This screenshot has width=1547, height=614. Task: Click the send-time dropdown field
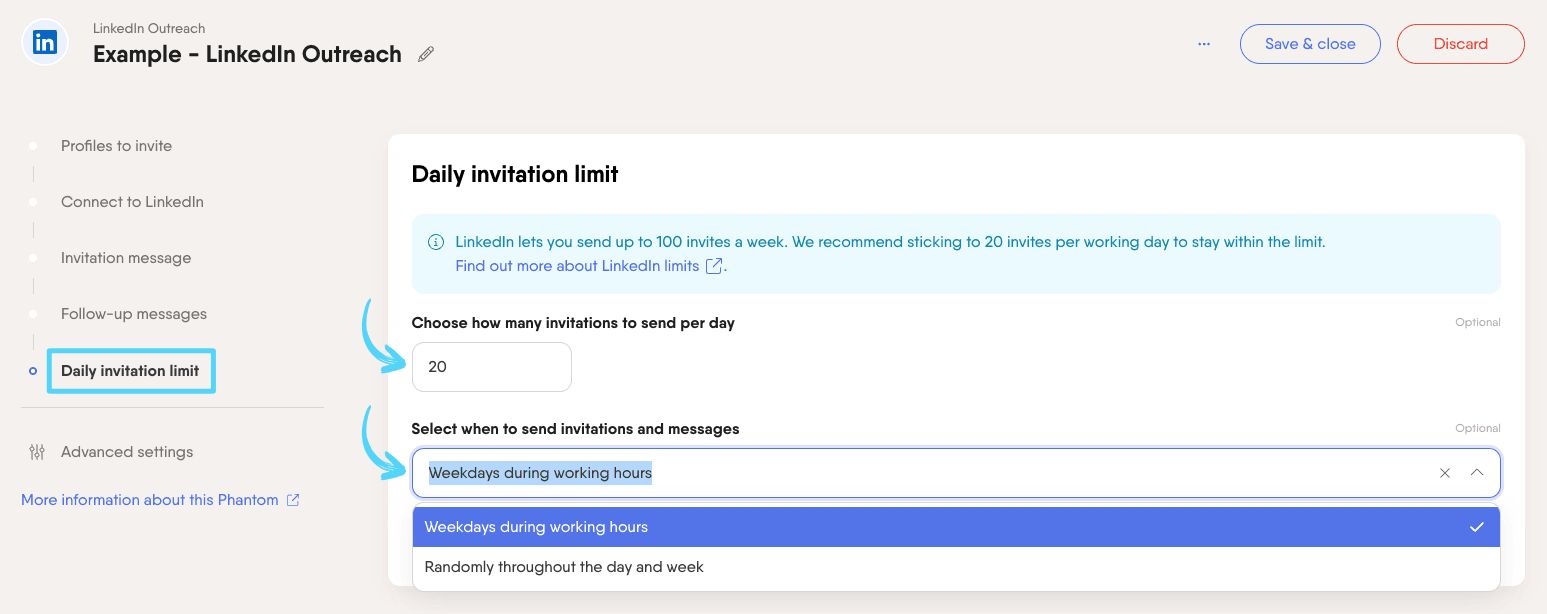(956, 473)
